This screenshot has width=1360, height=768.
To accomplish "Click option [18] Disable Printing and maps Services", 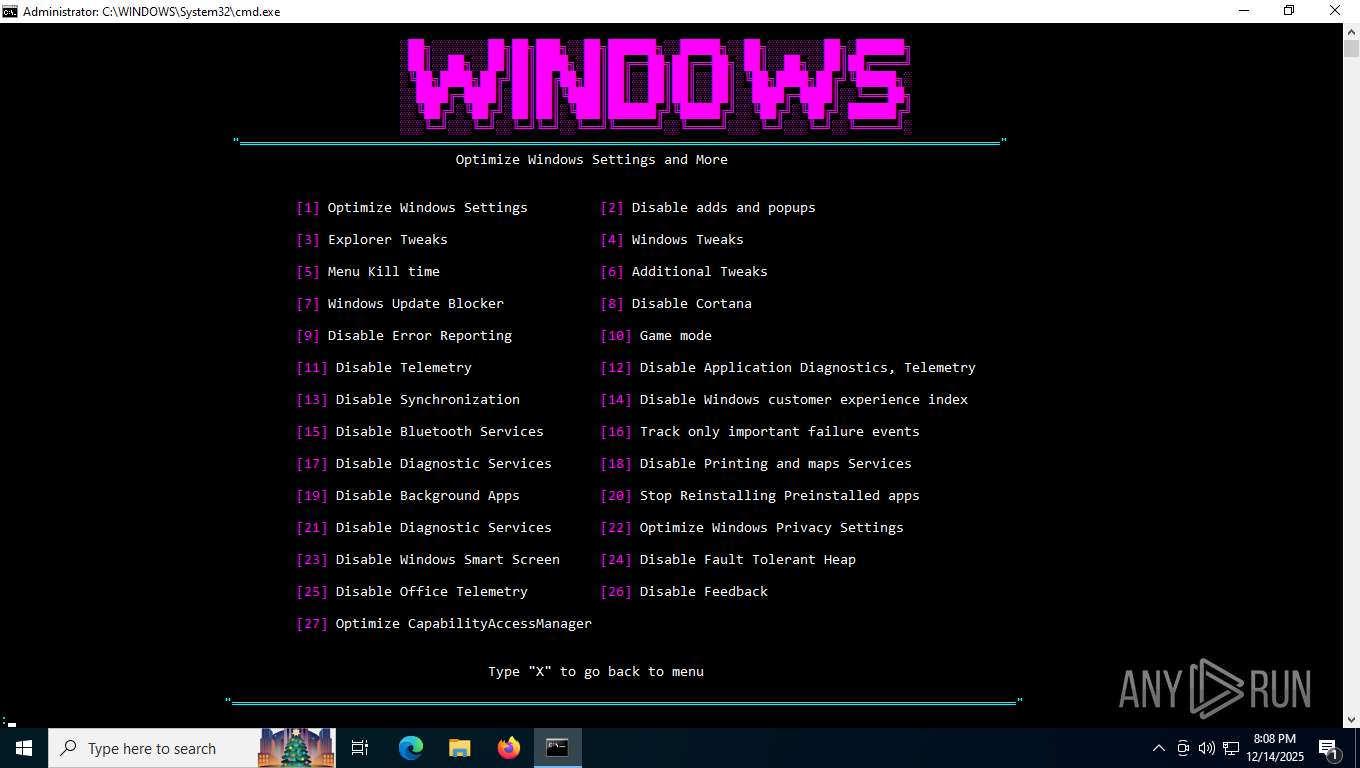I will pyautogui.click(x=756, y=464).
